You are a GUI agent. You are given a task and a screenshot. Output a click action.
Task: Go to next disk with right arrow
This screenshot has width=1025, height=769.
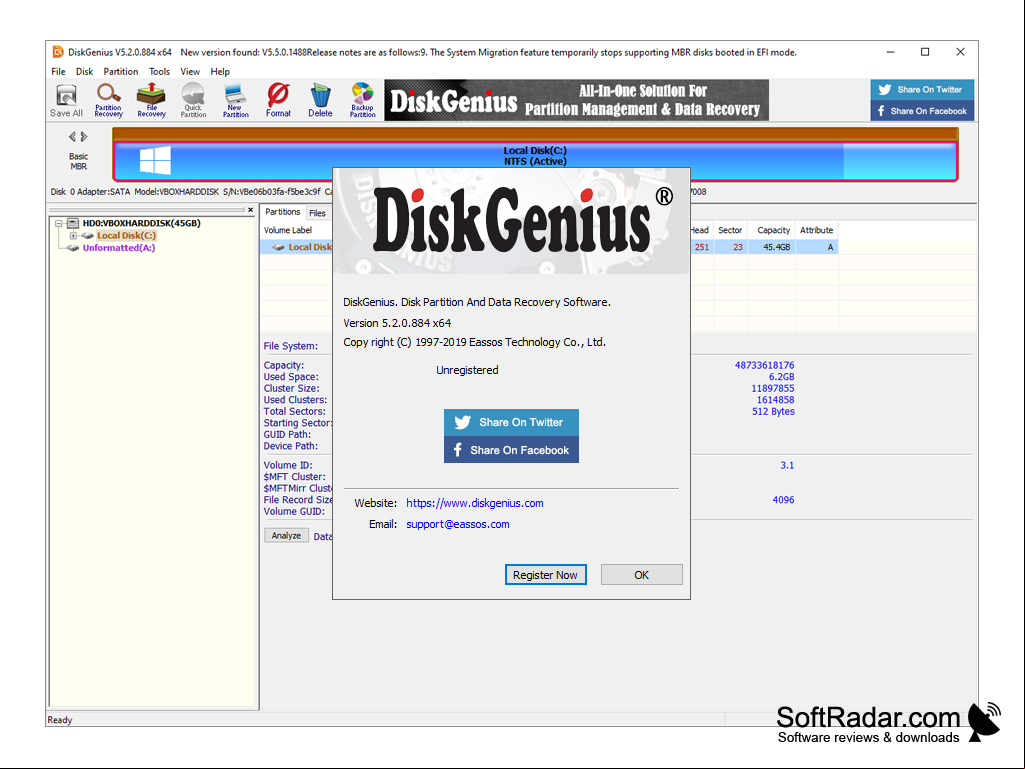(x=84, y=137)
